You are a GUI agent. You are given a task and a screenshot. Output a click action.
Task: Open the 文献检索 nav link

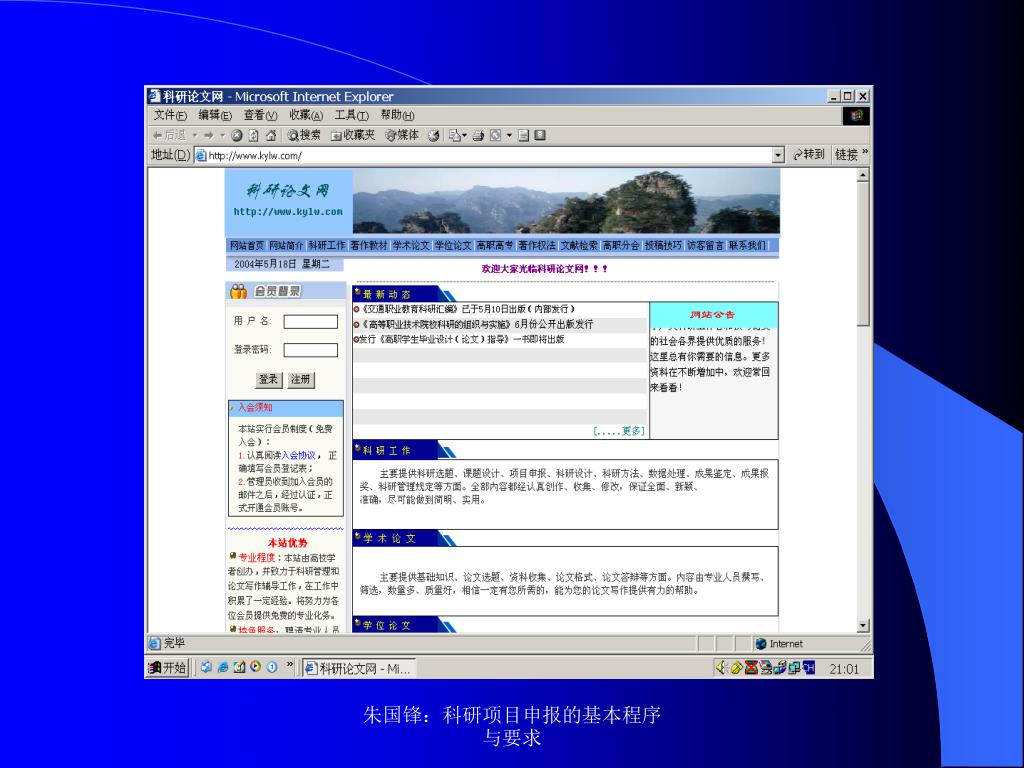point(579,246)
